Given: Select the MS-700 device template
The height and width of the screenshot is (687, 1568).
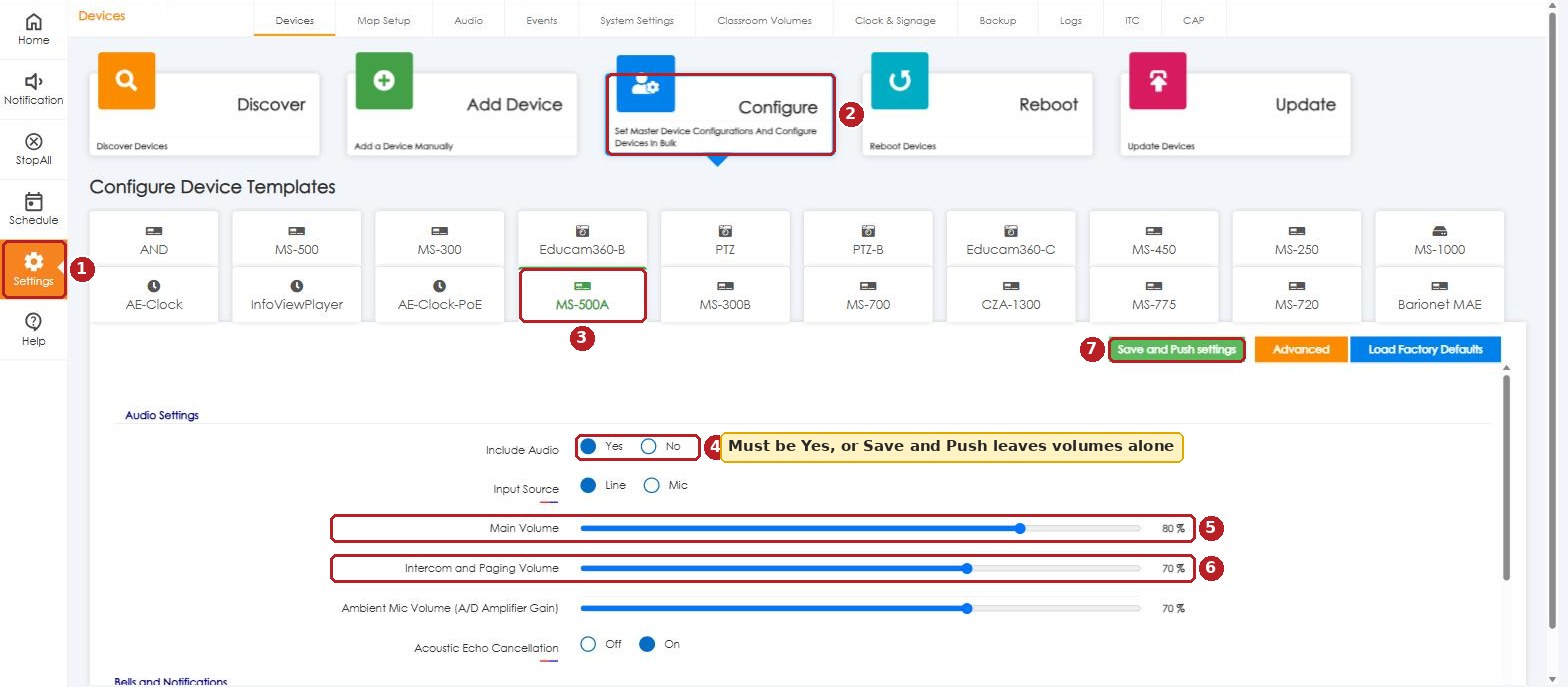Looking at the screenshot, I should click(868, 295).
